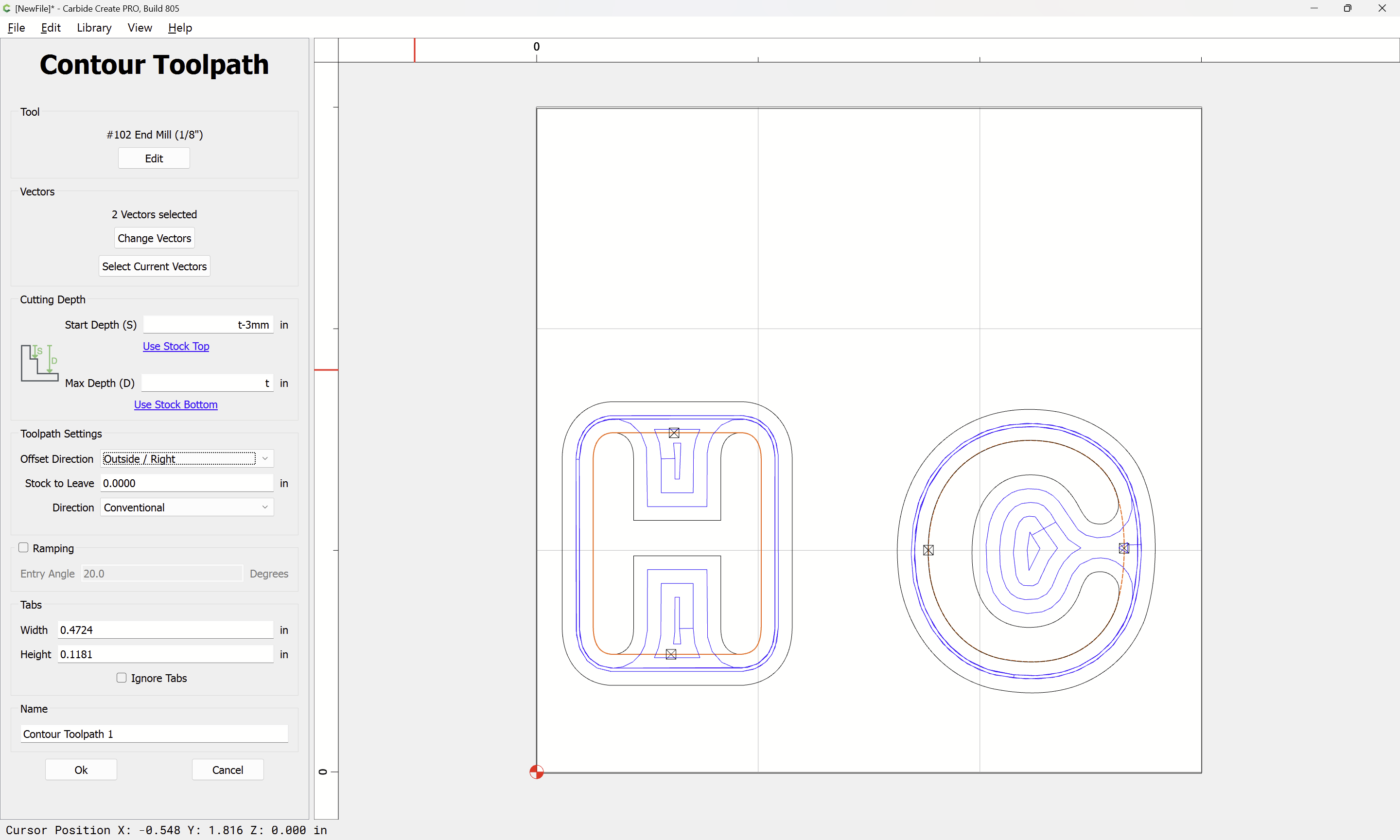Click the Start Depth input field

pos(208,325)
